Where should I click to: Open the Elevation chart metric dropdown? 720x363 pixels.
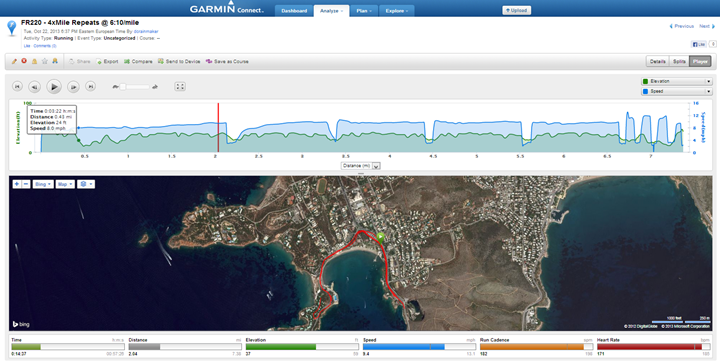(x=676, y=81)
